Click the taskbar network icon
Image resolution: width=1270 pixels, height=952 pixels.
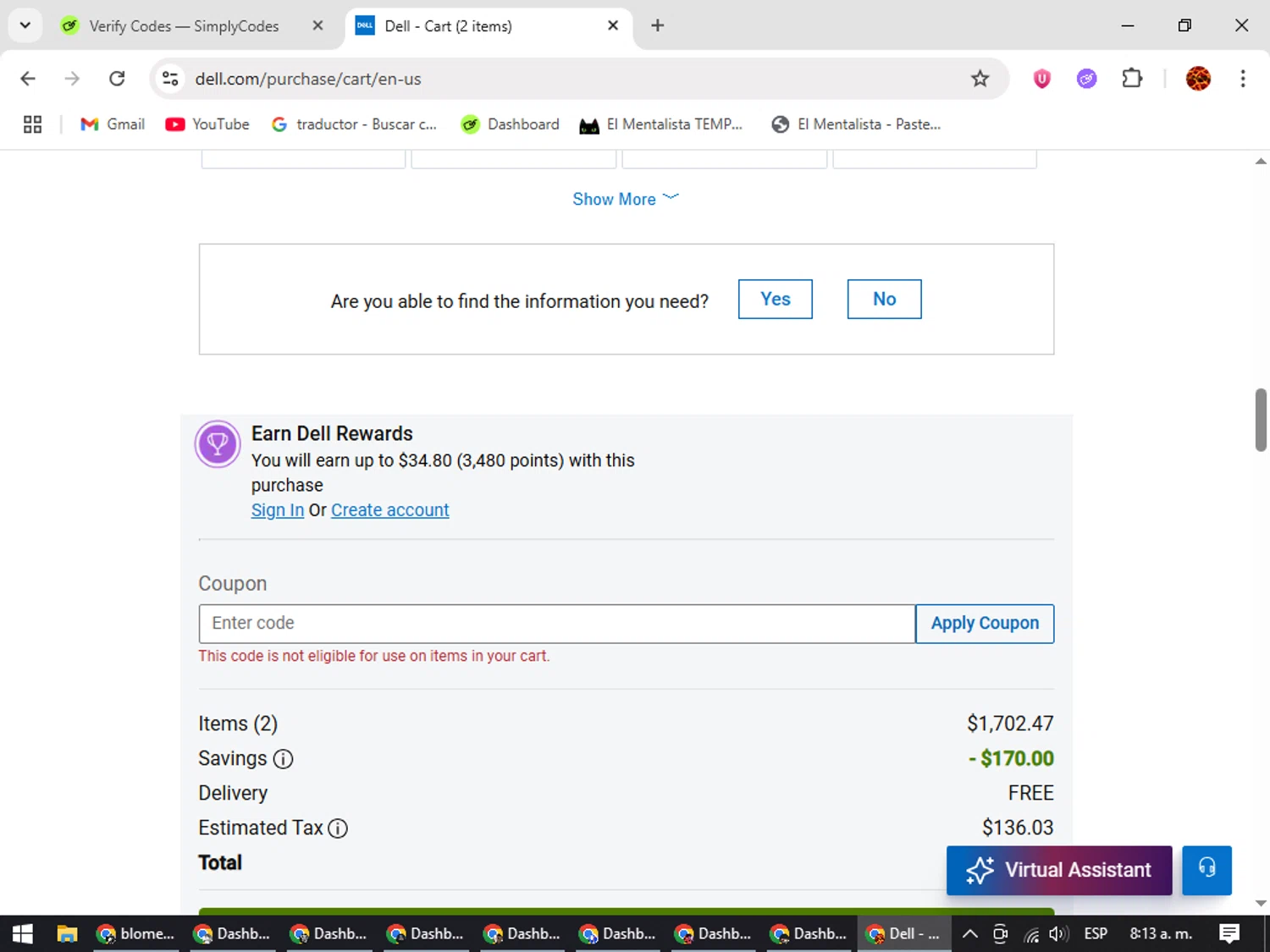click(x=1031, y=934)
